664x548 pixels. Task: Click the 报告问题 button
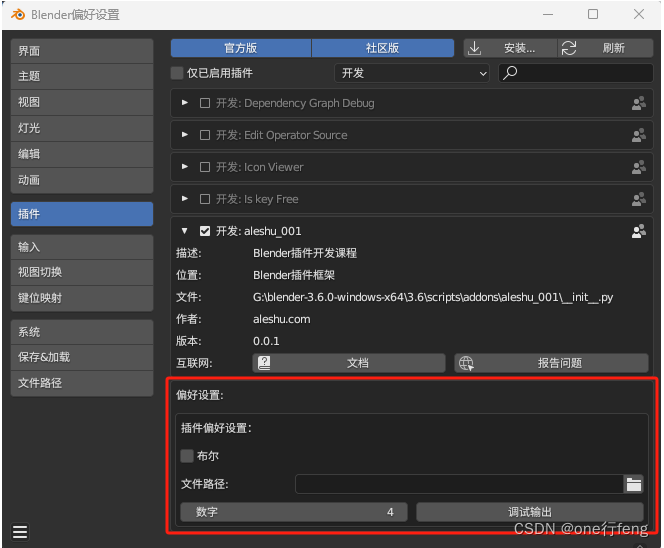coord(551,363)
